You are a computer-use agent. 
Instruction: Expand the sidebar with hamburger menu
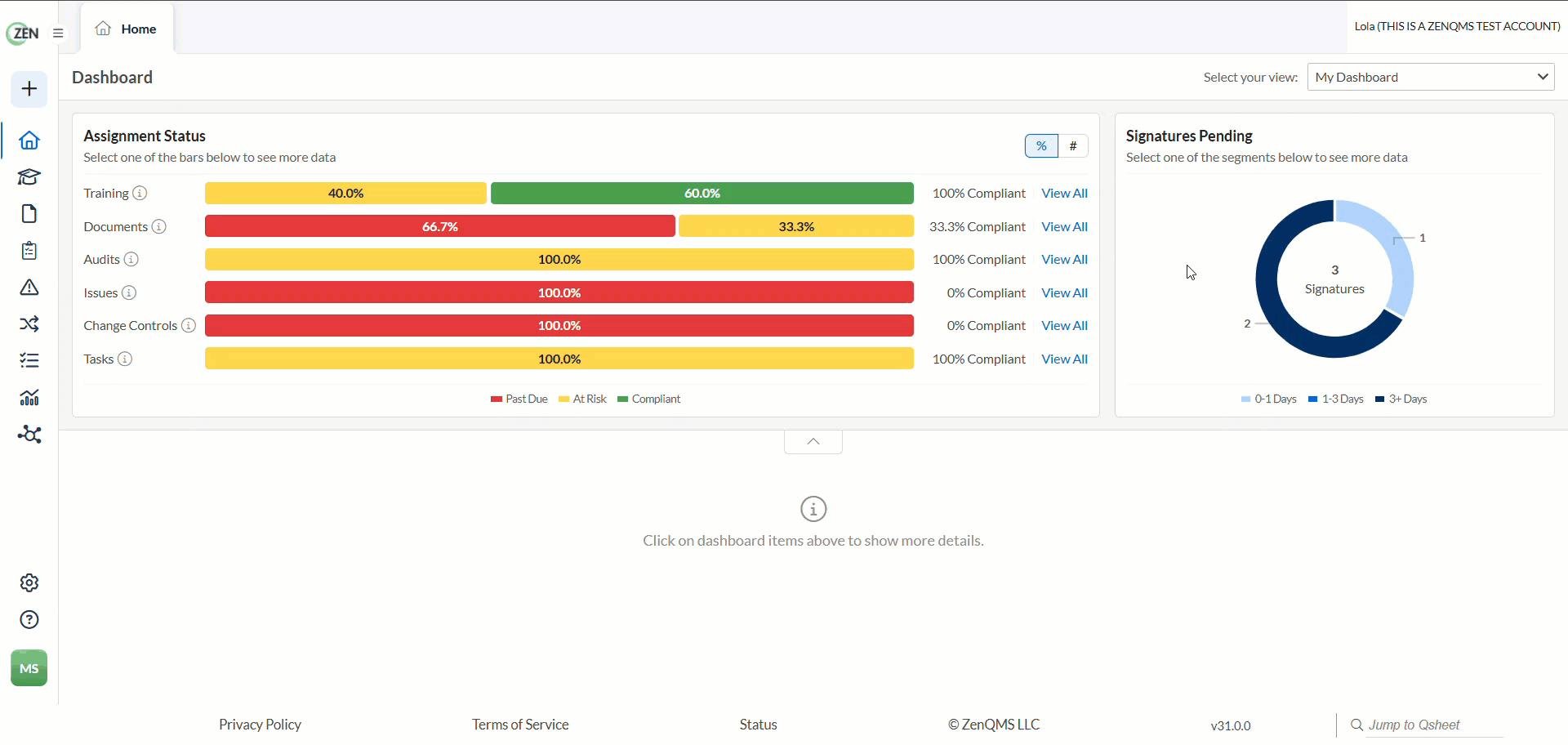(58, 33)
